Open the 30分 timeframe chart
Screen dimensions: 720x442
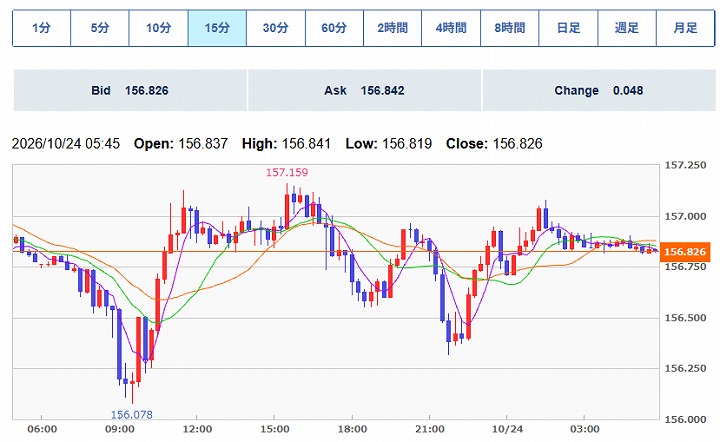[276, 28]
